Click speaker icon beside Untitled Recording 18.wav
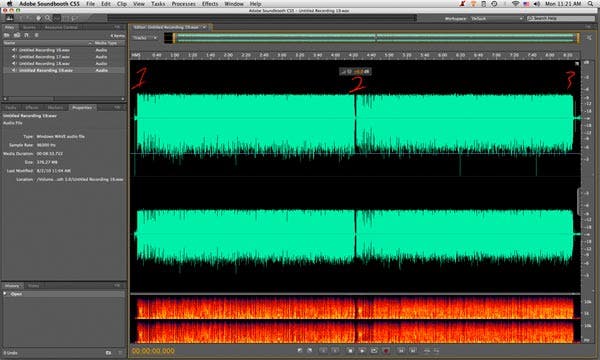600x360 pixels. point(14,64)
